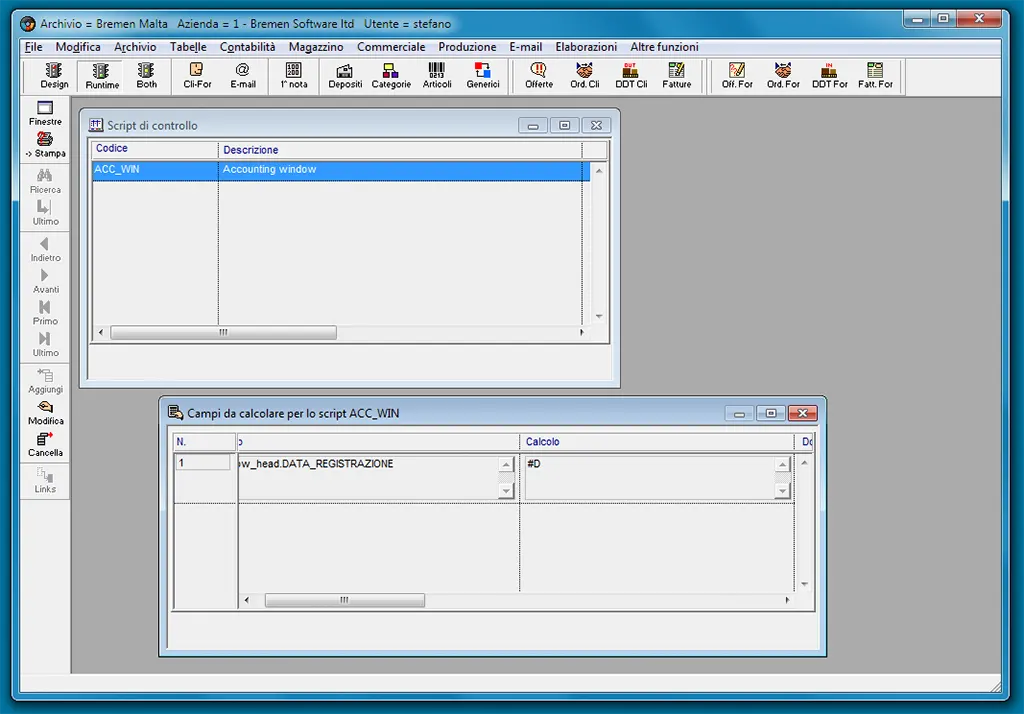The height and width of the screenshot is (714, 1024).
Task: Click scroll-down arrow of Script di controllo list
Action: click(x=599, y=316)
